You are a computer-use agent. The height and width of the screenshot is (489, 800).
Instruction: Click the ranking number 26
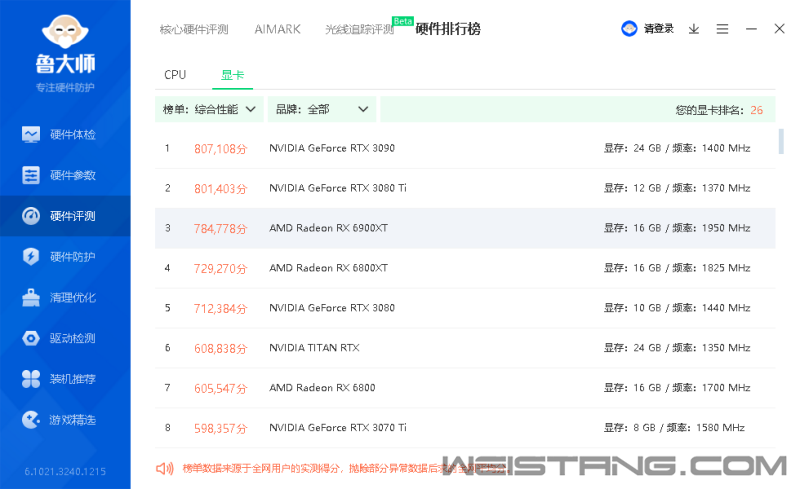757,110
